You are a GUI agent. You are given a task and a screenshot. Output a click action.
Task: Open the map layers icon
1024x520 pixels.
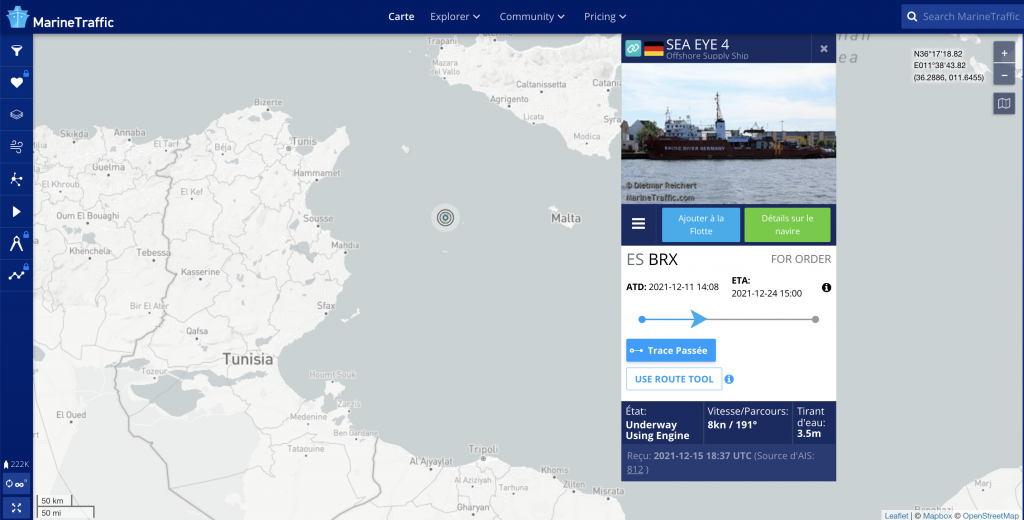[x=16, y=114]
